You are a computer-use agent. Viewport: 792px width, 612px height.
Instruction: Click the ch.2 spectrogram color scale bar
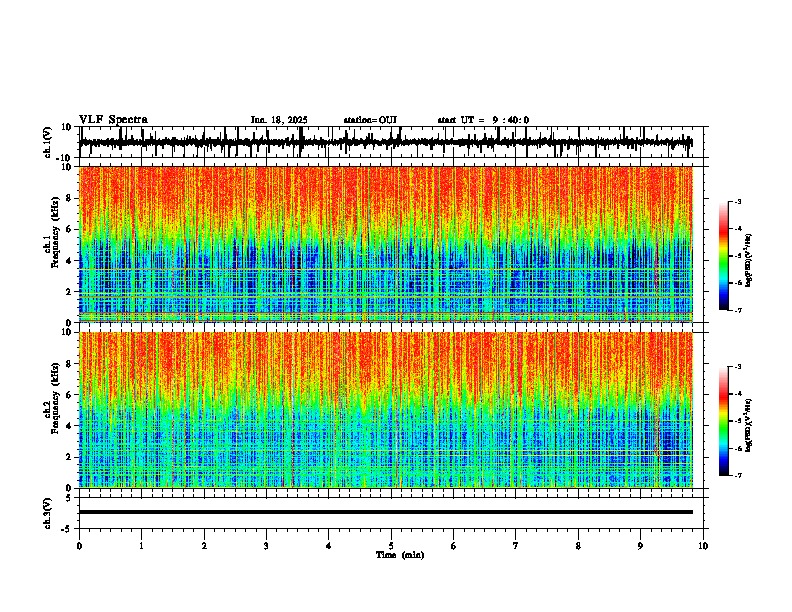pos(724,421)
